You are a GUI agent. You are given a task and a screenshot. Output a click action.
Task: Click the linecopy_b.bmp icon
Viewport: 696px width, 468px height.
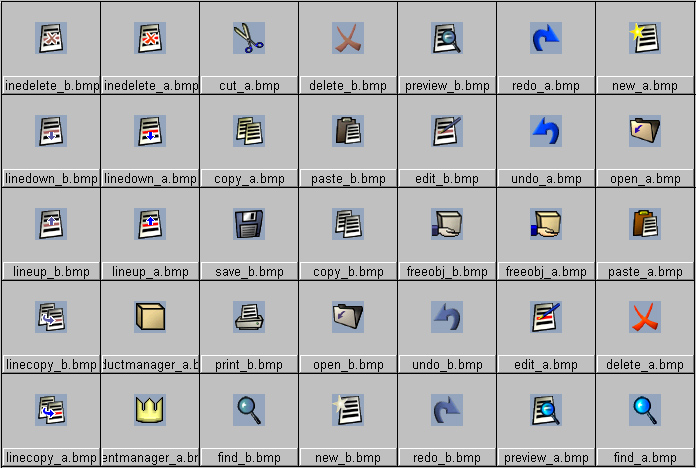tap(51, 317)
